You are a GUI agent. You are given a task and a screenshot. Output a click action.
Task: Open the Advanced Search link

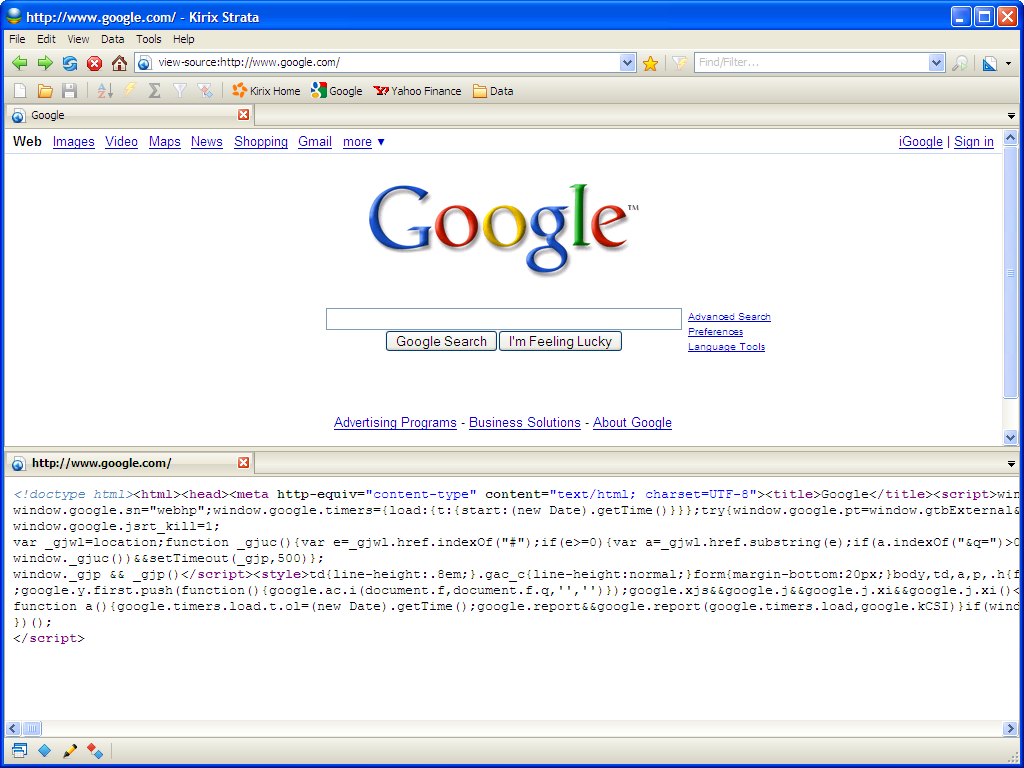pos(729,317)
